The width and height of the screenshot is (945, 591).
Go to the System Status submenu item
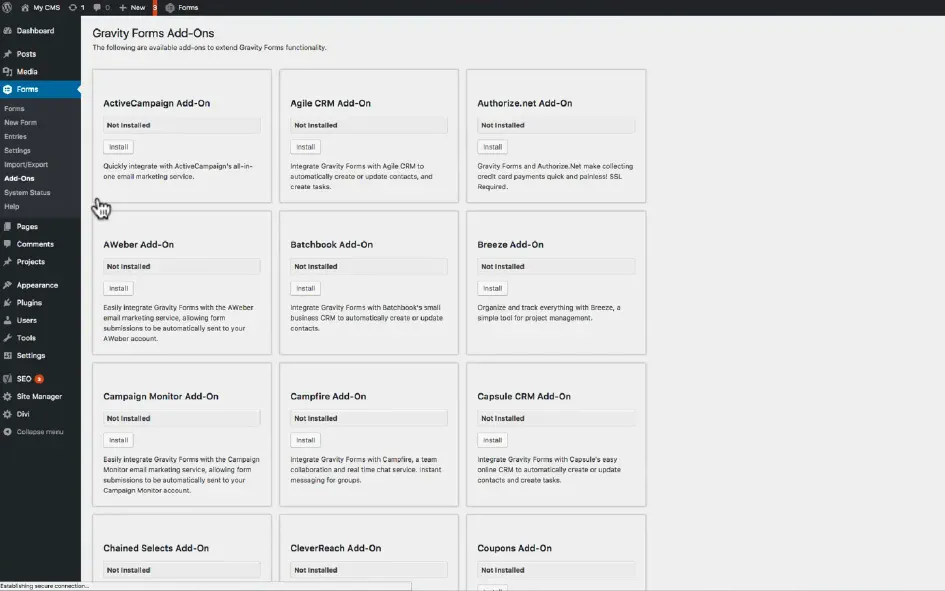point(27,192)
